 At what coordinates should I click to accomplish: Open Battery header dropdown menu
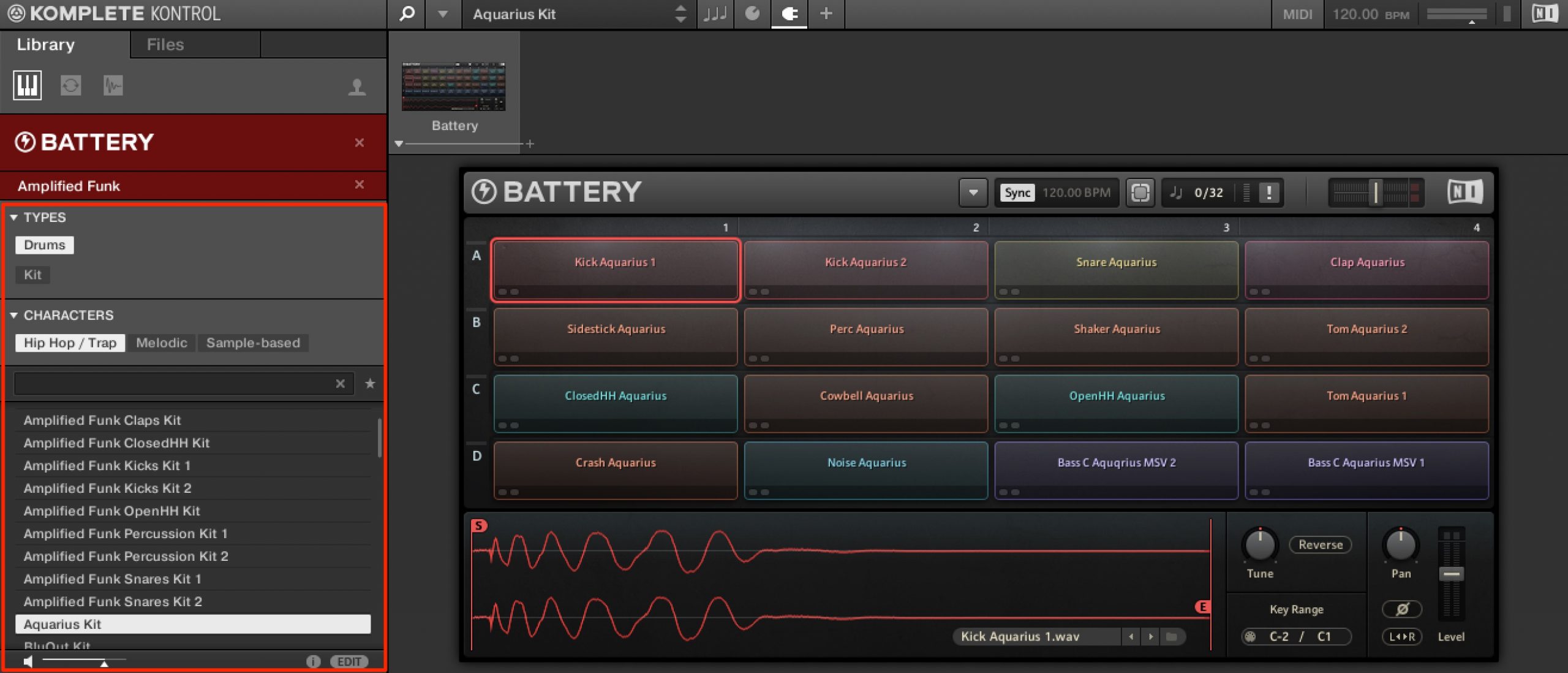point(973,192)
